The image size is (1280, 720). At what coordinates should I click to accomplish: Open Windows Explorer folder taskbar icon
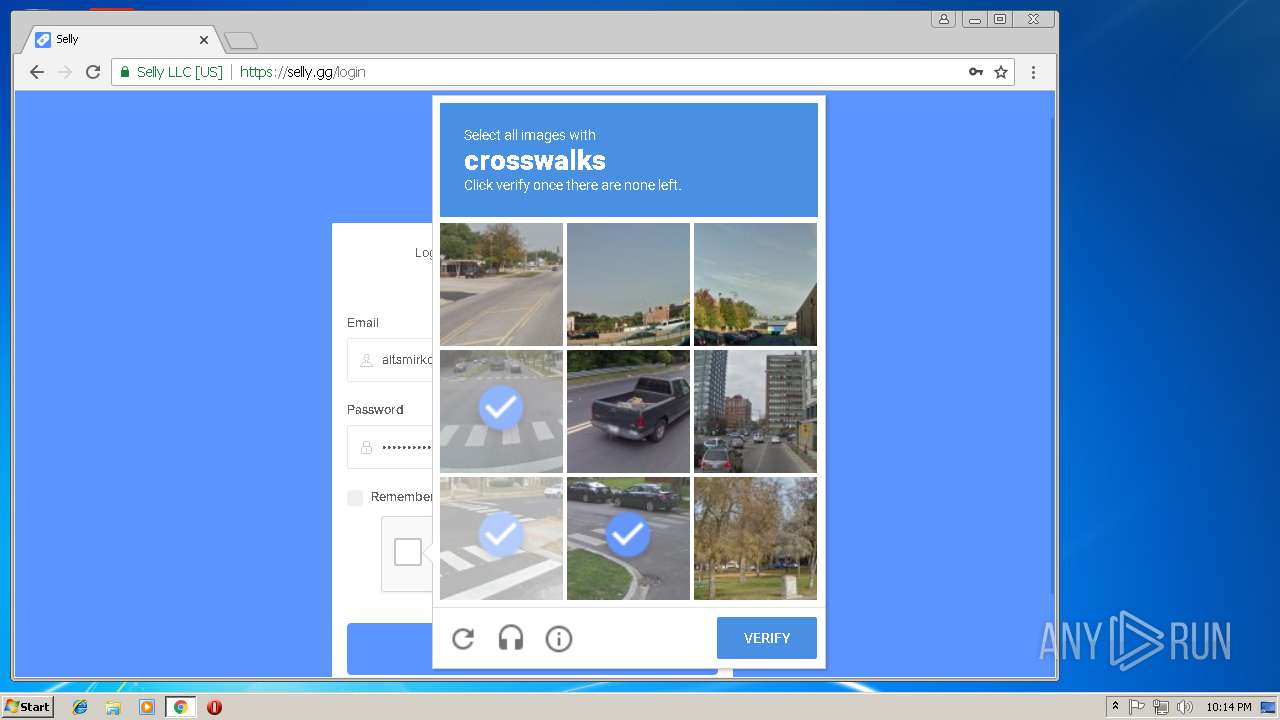click(x=113, y=707)
